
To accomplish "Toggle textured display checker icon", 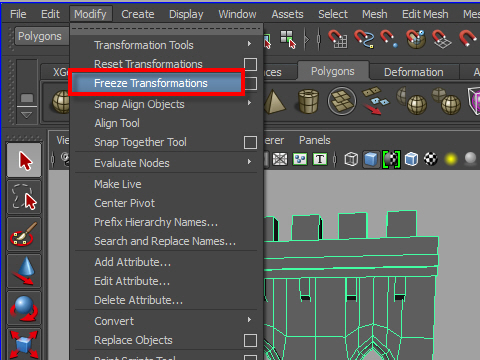I will point(431,159).
